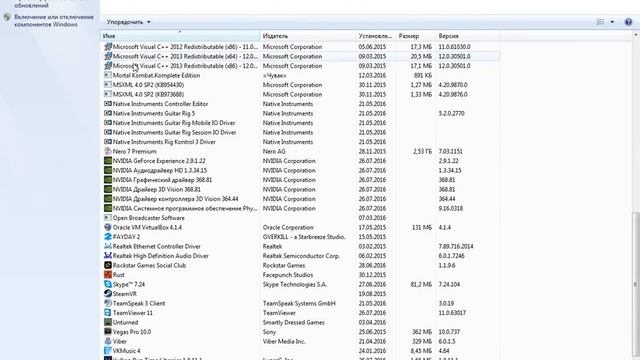Screen dimensions: 640x360
Task: Open the help question mark icon
Action: click(x=628, y=22)
